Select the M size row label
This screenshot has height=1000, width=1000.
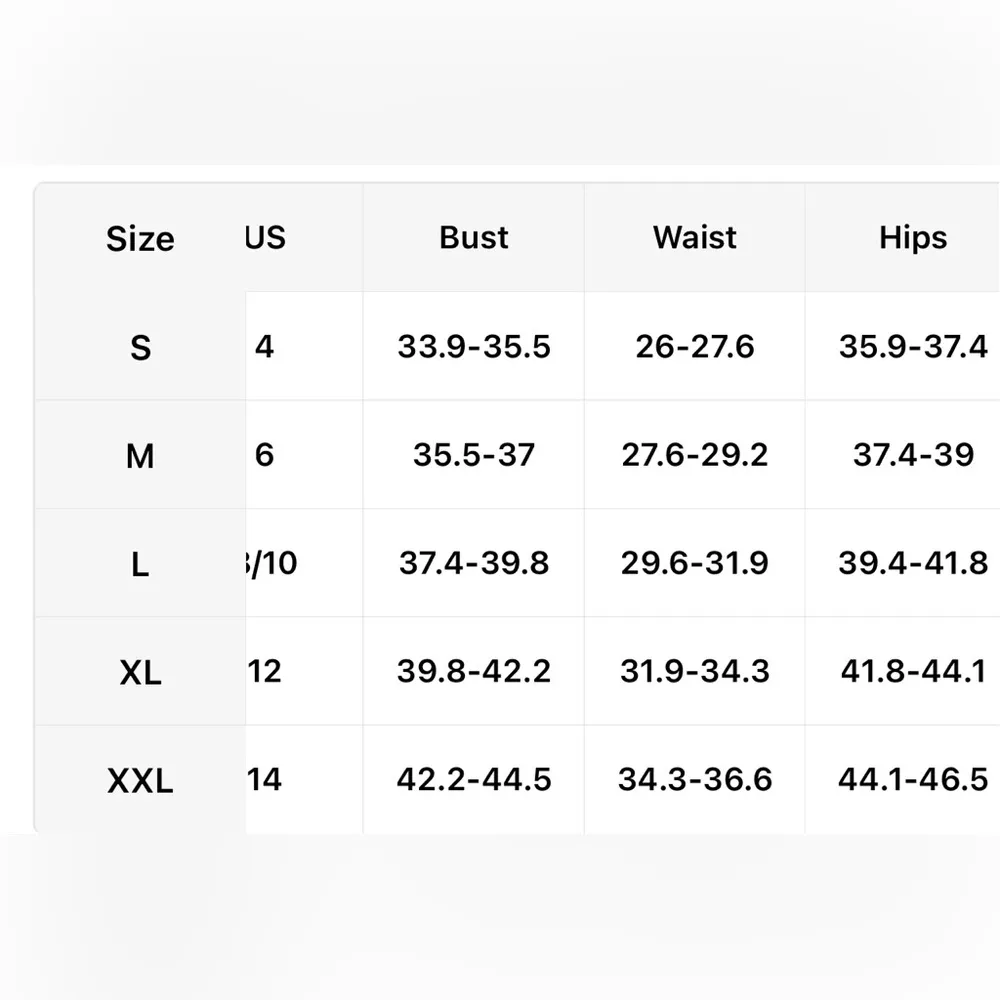tap(140, 456)
